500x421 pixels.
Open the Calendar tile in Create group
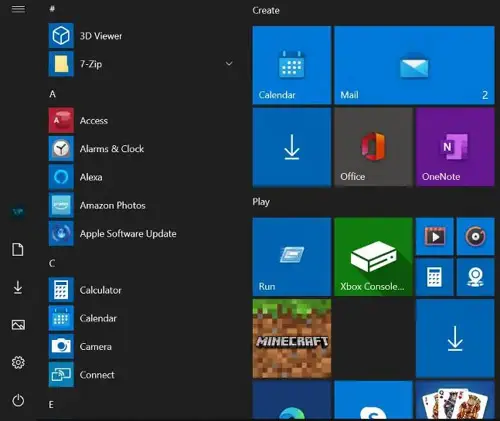(x=292, y=65)
